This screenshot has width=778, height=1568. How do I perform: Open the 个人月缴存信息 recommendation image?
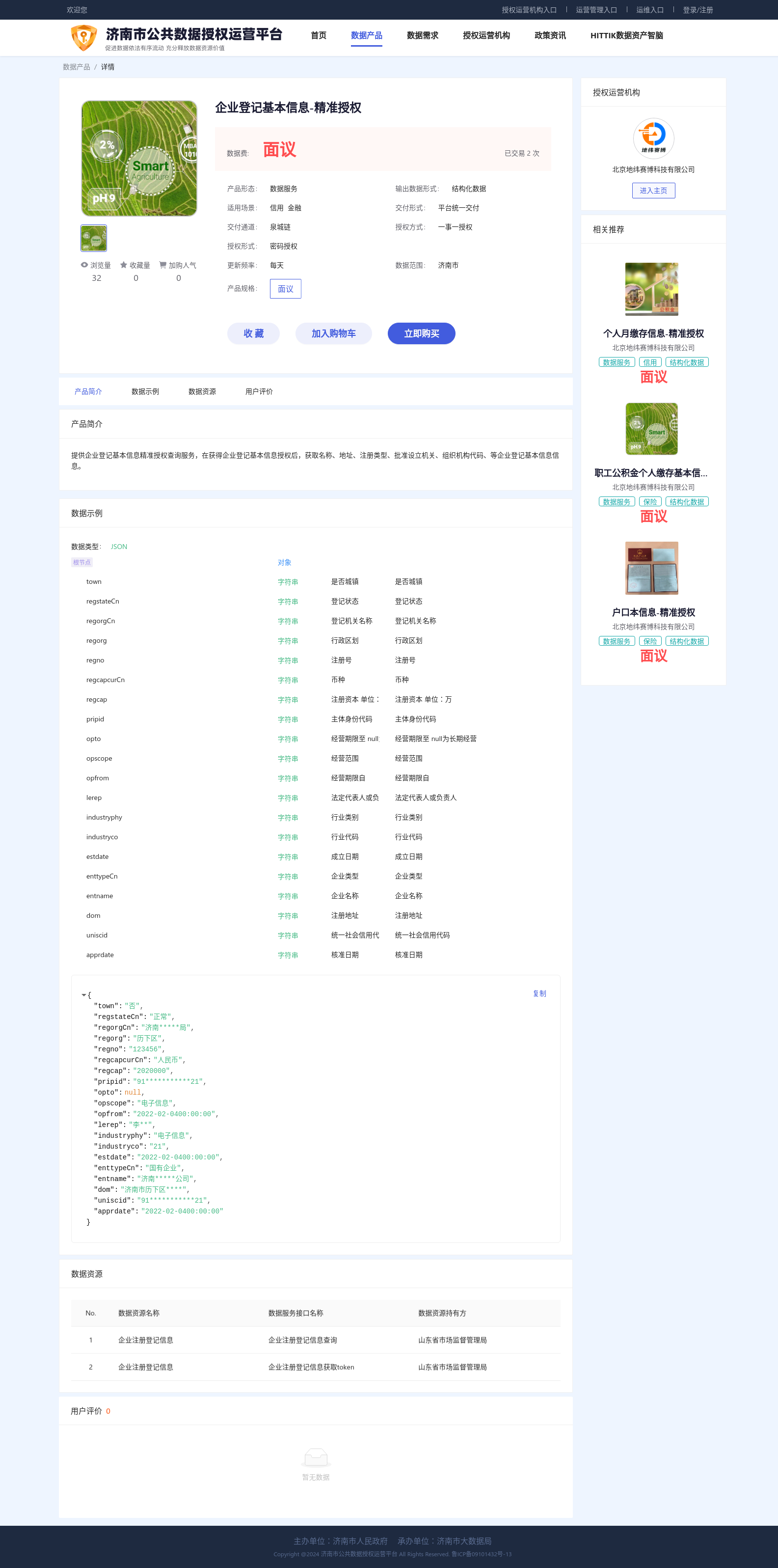[x=651, y=289]
